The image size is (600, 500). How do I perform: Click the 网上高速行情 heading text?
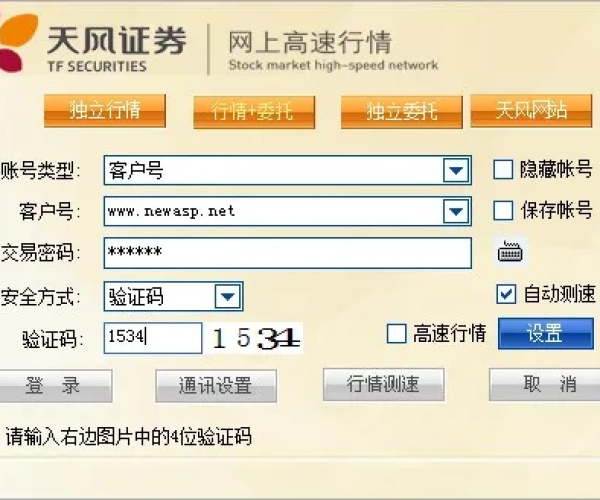310,42
